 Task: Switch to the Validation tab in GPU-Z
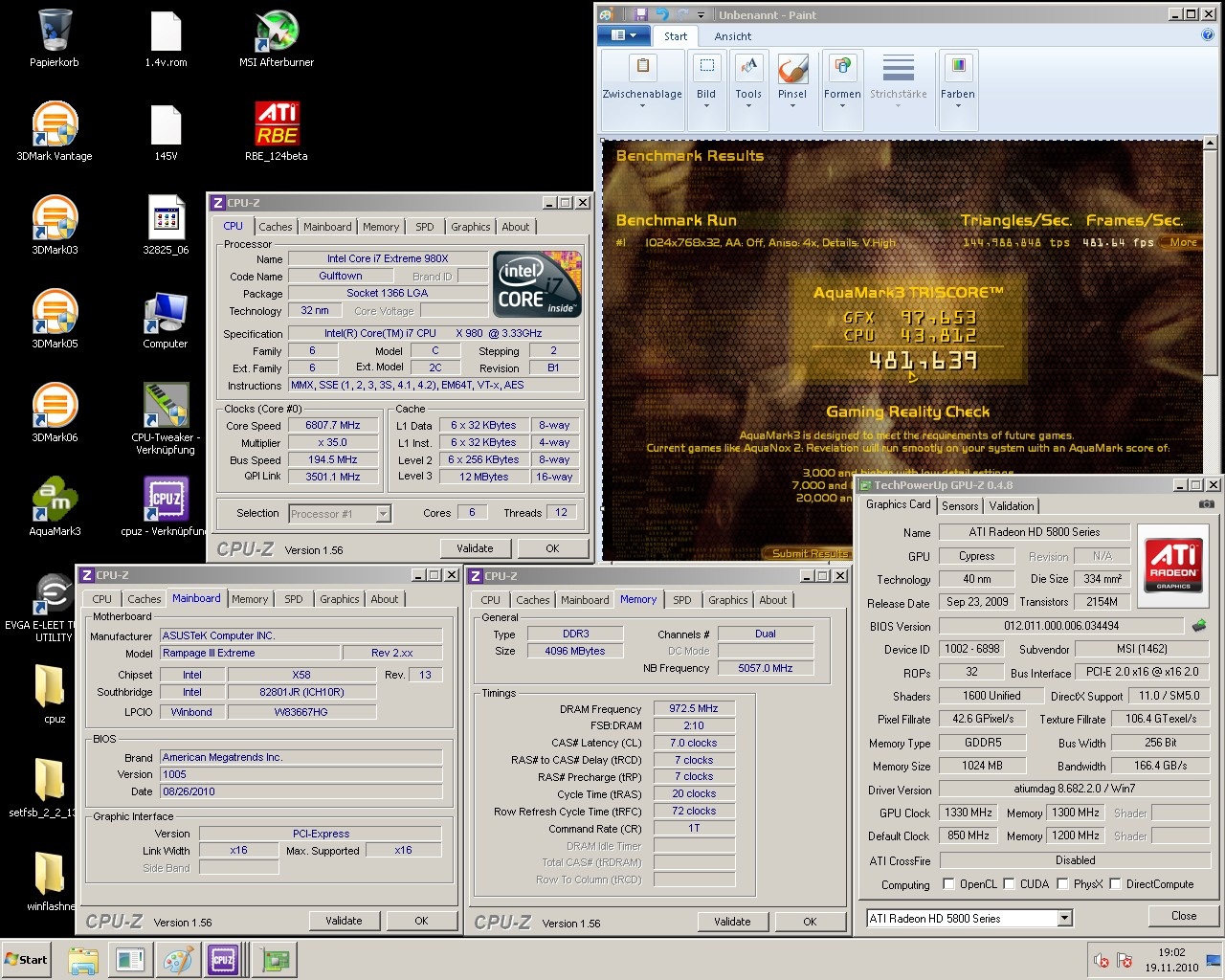1012,506
